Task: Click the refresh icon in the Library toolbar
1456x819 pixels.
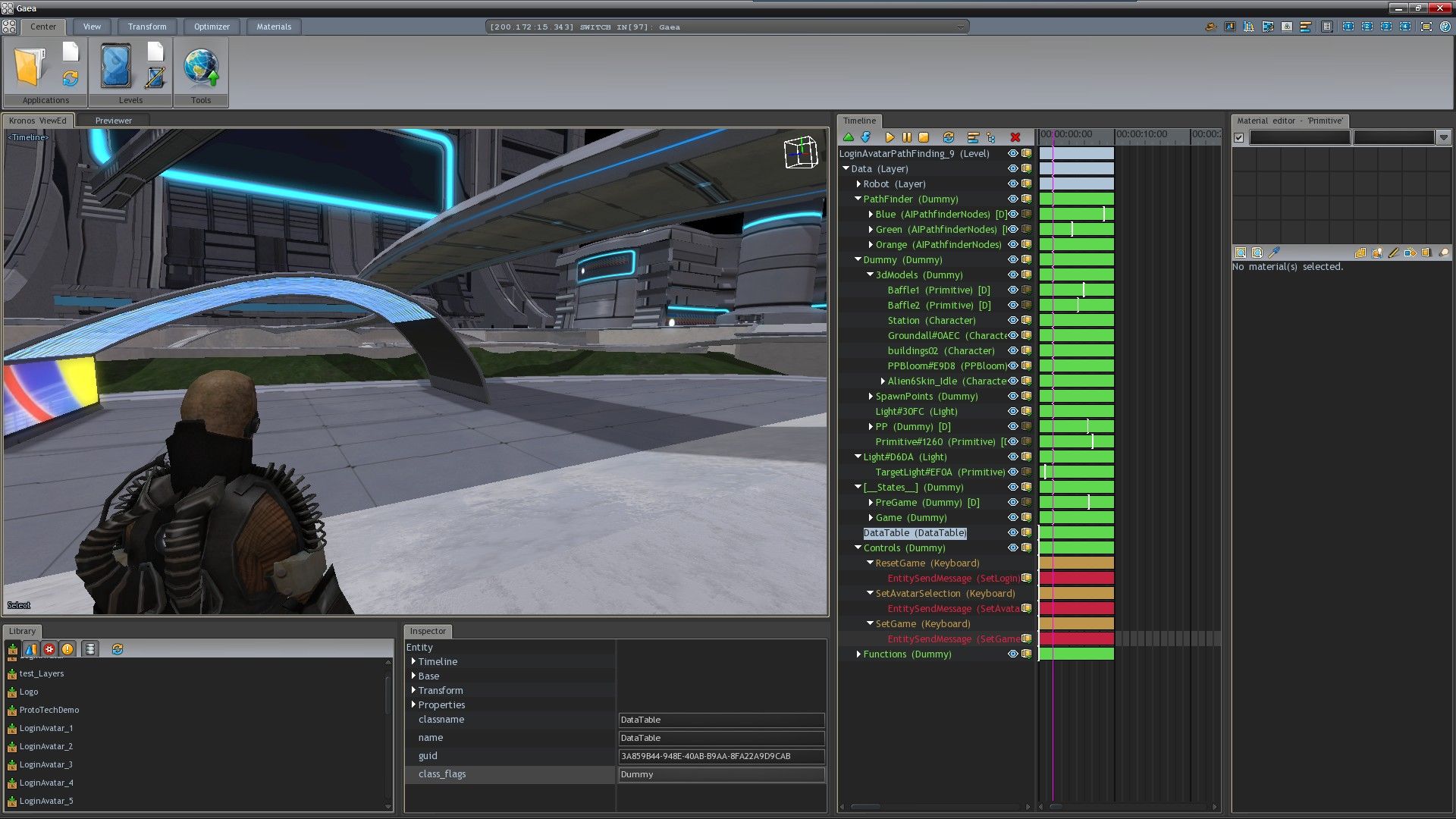Action: 117,649
